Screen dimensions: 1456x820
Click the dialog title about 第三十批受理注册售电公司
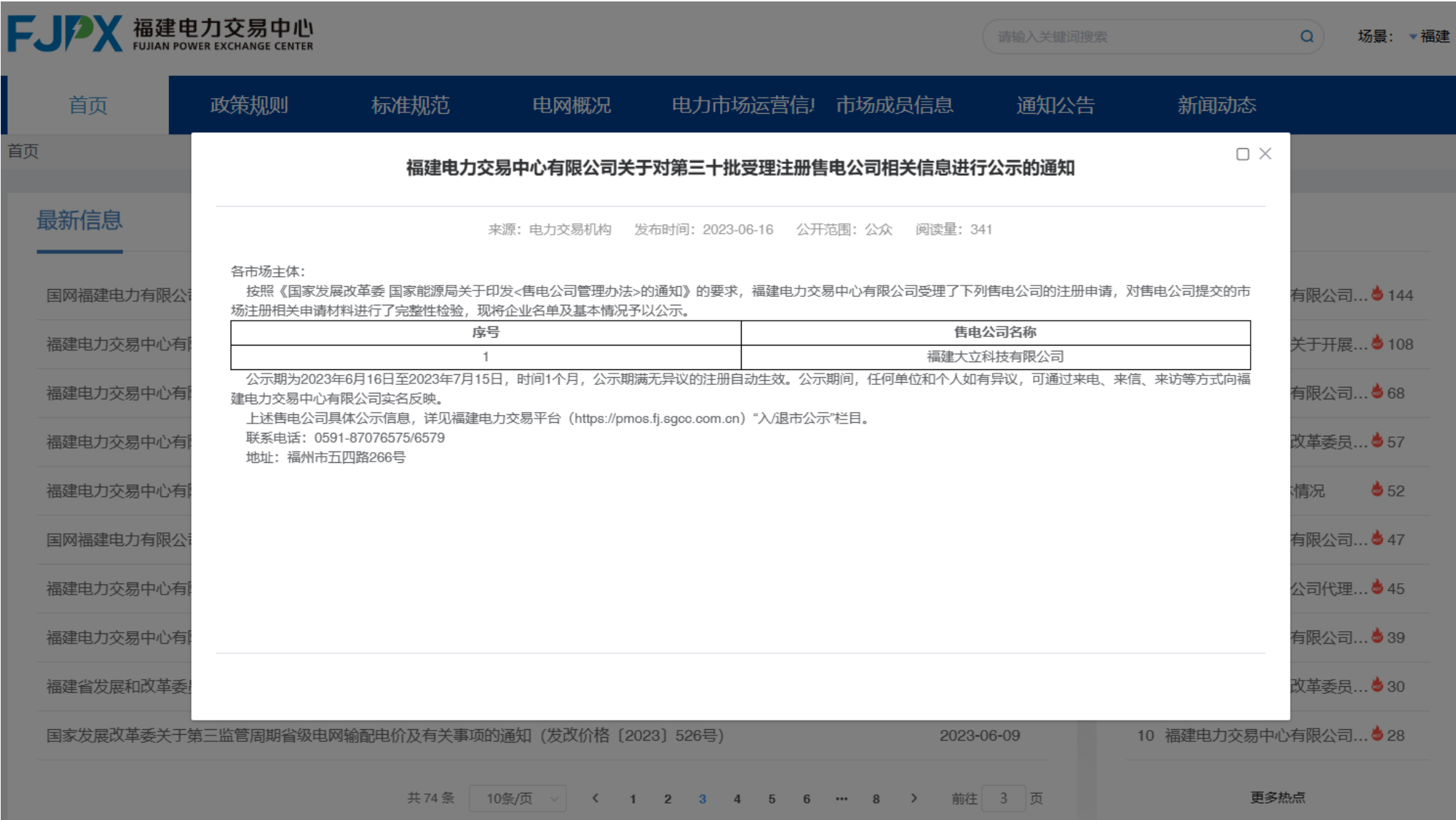click(x=740, y=167)
